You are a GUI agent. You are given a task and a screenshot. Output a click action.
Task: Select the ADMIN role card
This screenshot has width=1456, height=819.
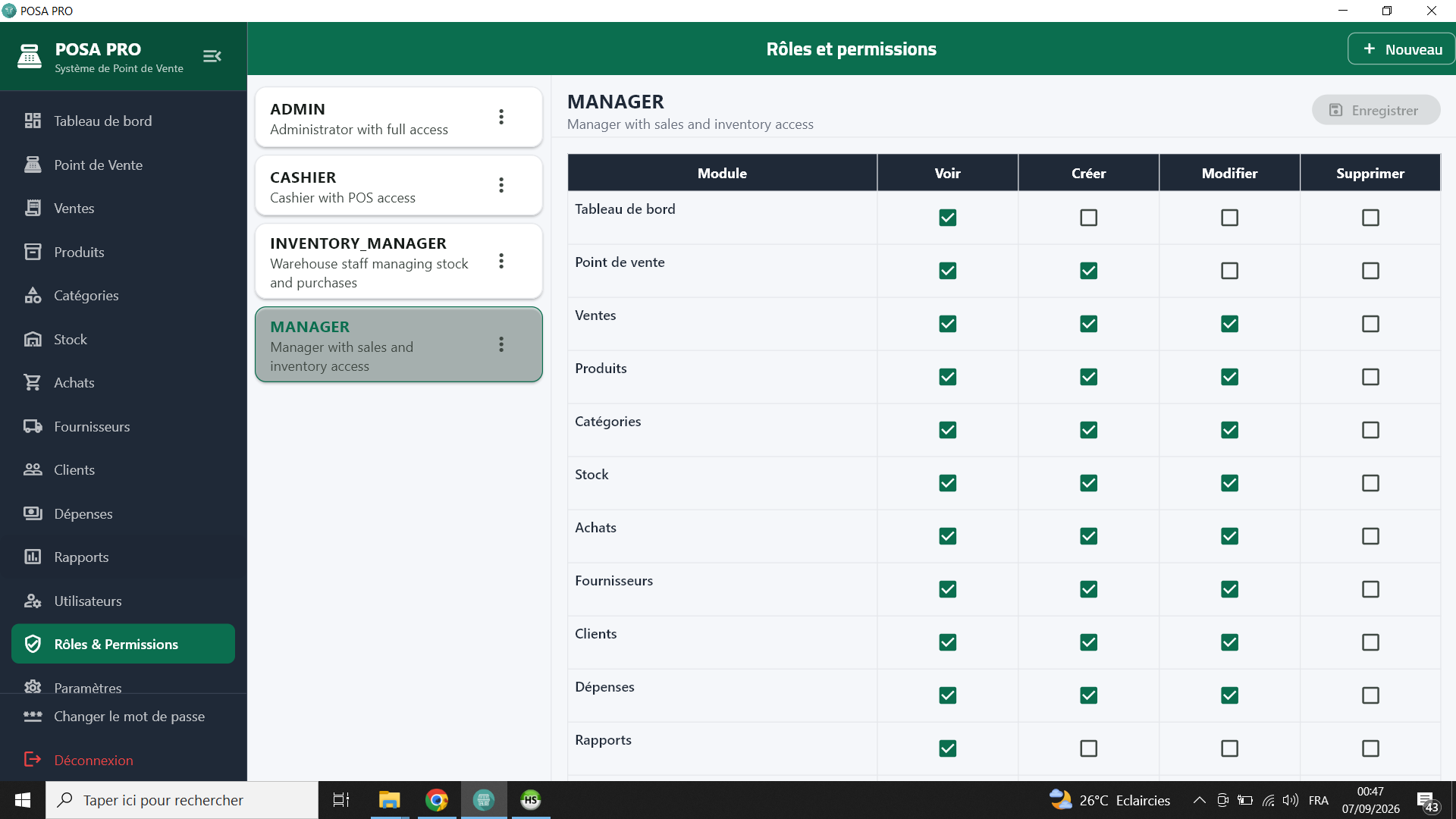[x=399, y=117]
